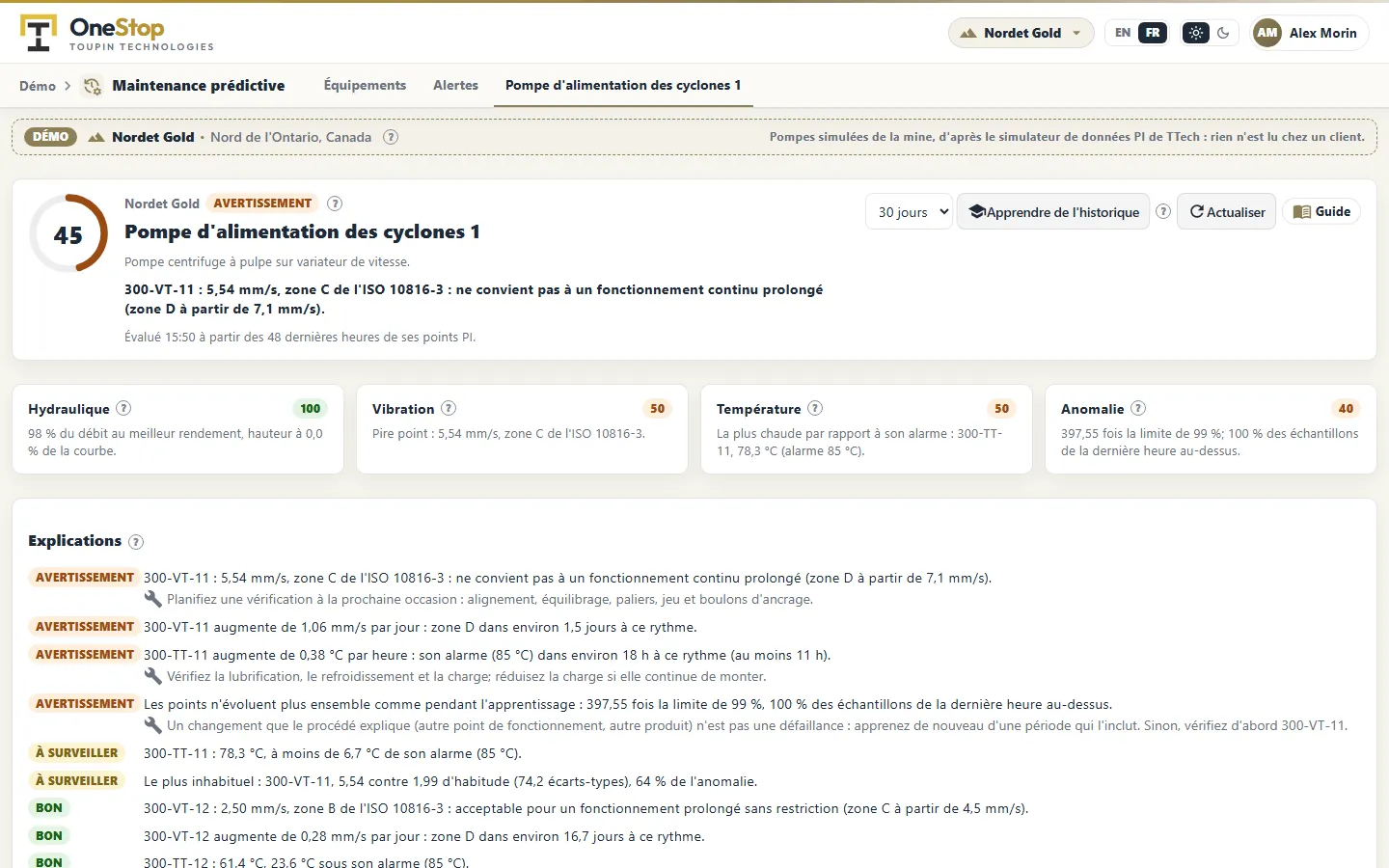Screen dimensions: 1389x868
Task: Click the mine icon in the demo banner
Action: (x=95, y=137)
